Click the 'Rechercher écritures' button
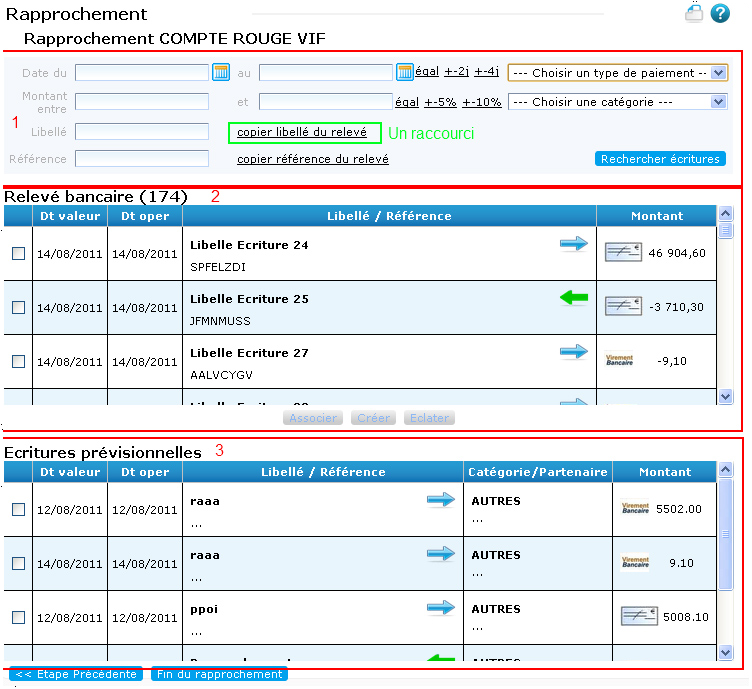752x689 pixels. (660, 159)
